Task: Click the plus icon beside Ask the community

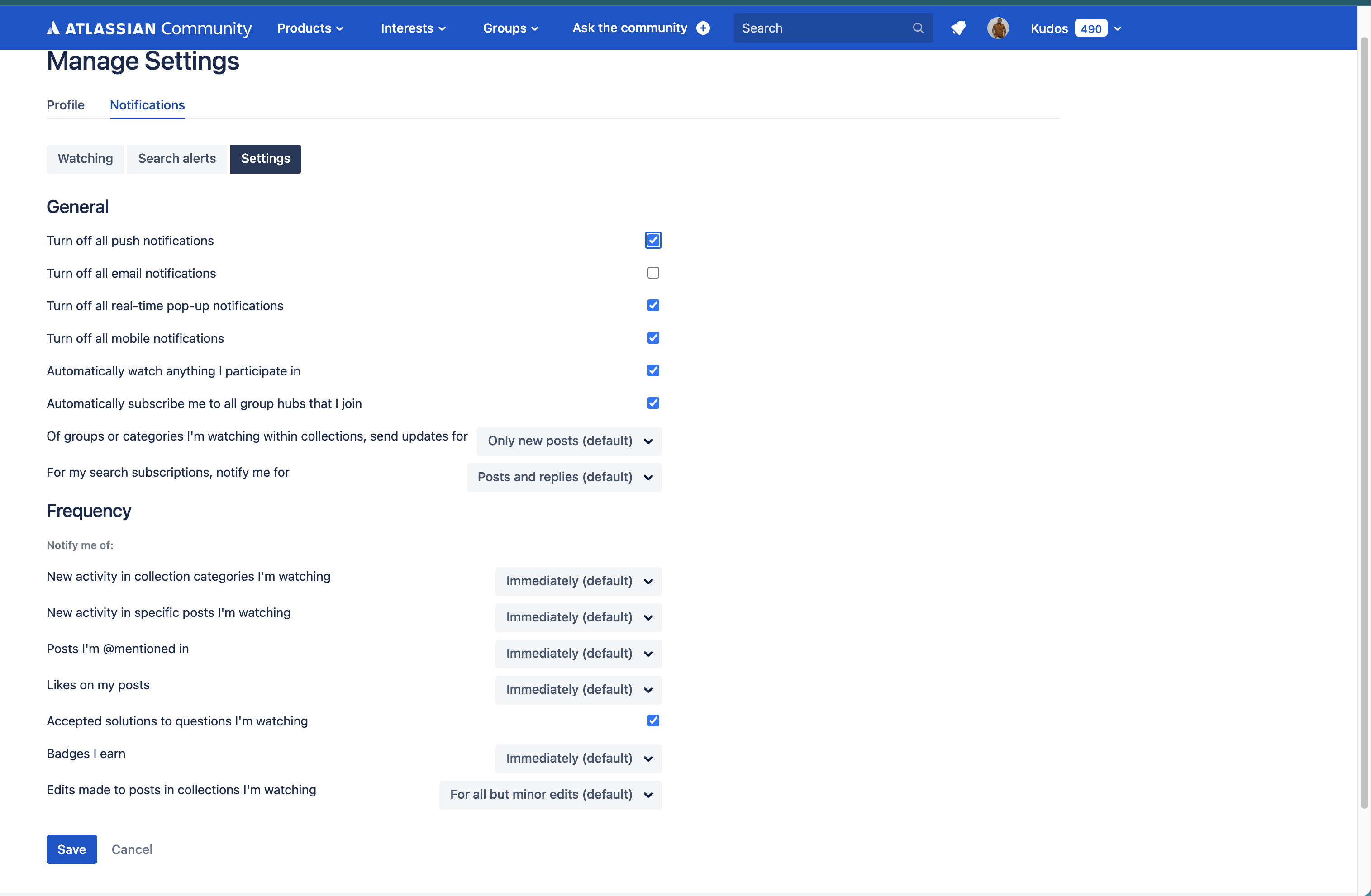Action: pos(703,28)
